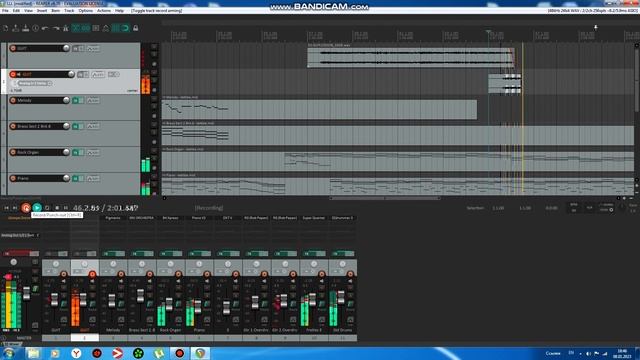Click the Redo toolbar arrow
Screen dimensions: 640x360
(56, 28)
